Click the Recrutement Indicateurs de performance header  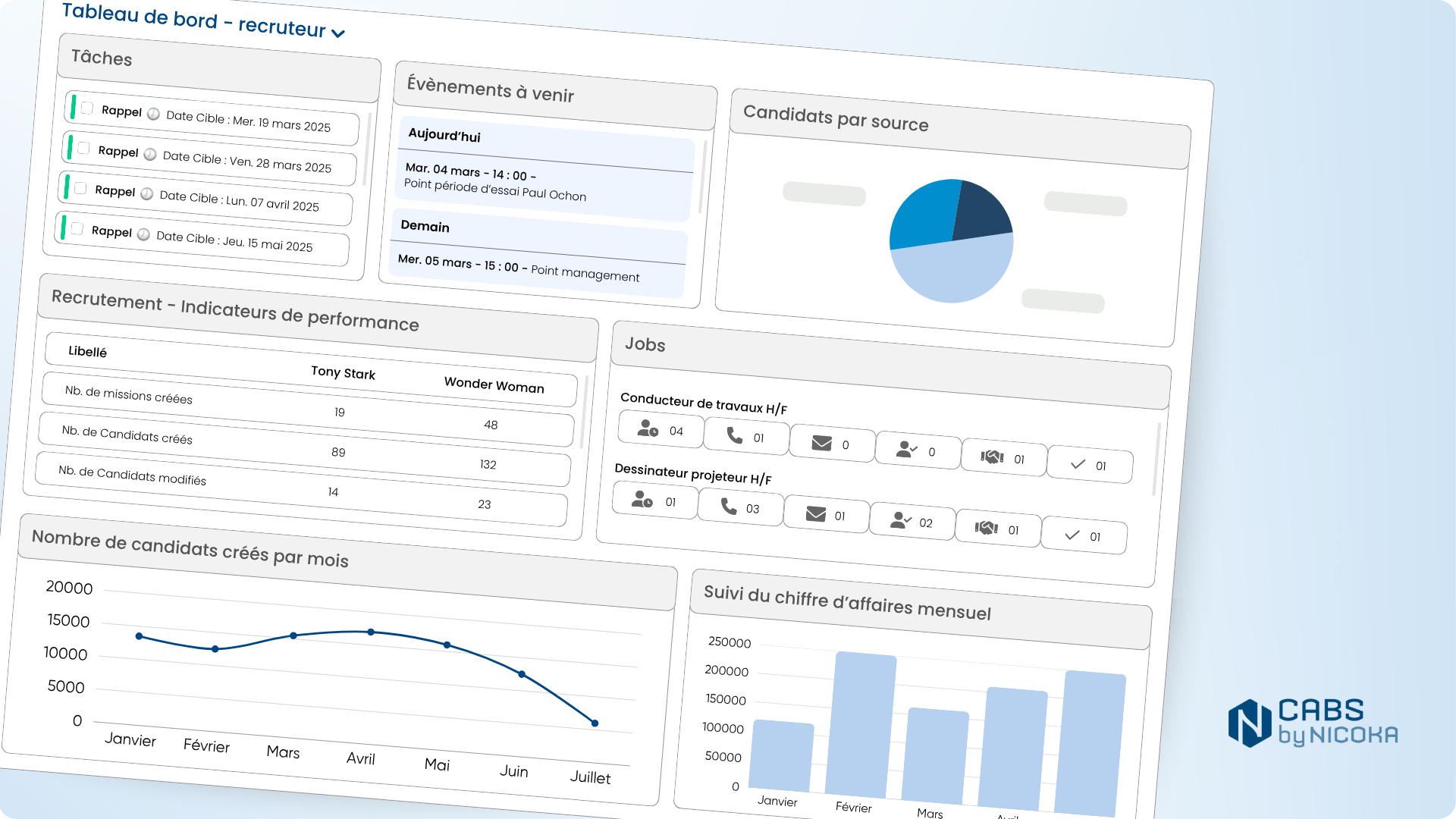point(318,318)
